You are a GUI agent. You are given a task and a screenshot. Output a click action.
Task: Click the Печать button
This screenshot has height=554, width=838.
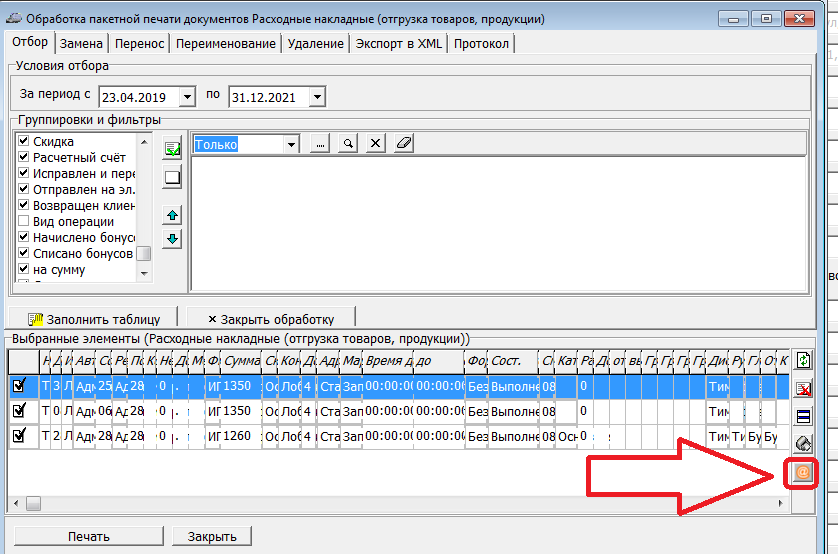pos(88,536)
